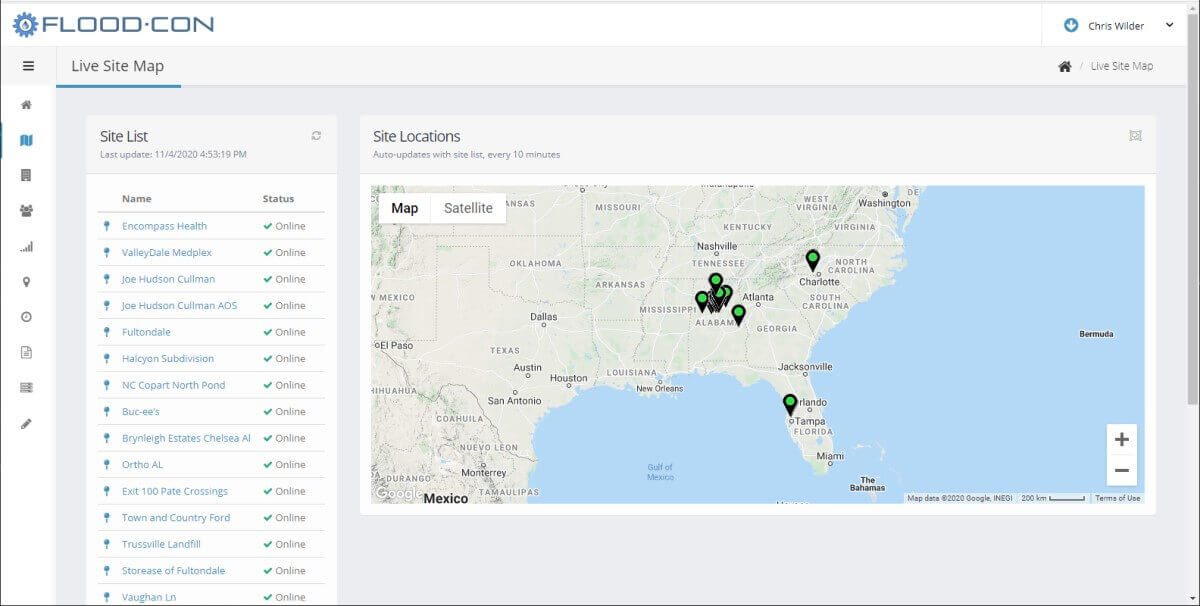
Task: Select the building icon in sidebar
Action: tap(27, 176)
